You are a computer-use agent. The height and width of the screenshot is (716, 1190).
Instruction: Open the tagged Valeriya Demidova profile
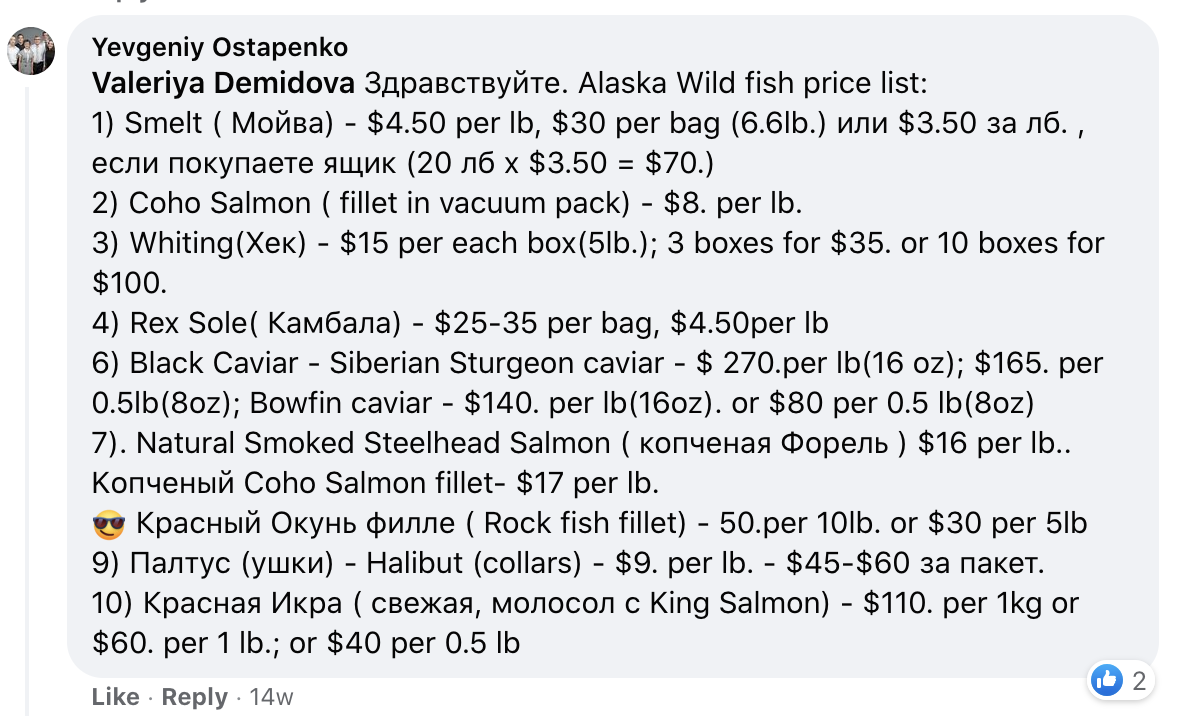(x=223, y=83)
